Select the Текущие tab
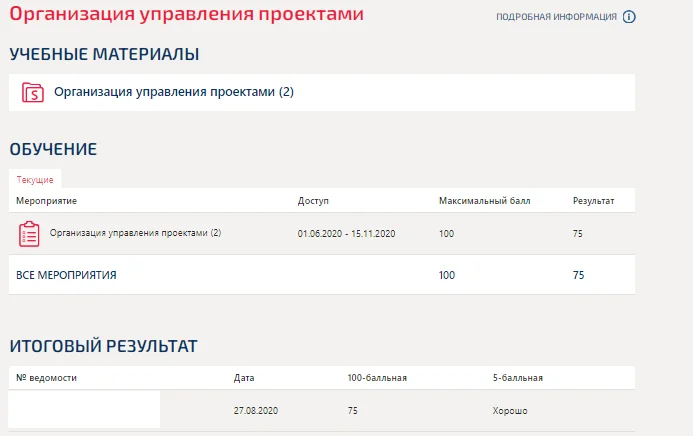The width and height of the screenshot is (693, 436). (35, 180)
